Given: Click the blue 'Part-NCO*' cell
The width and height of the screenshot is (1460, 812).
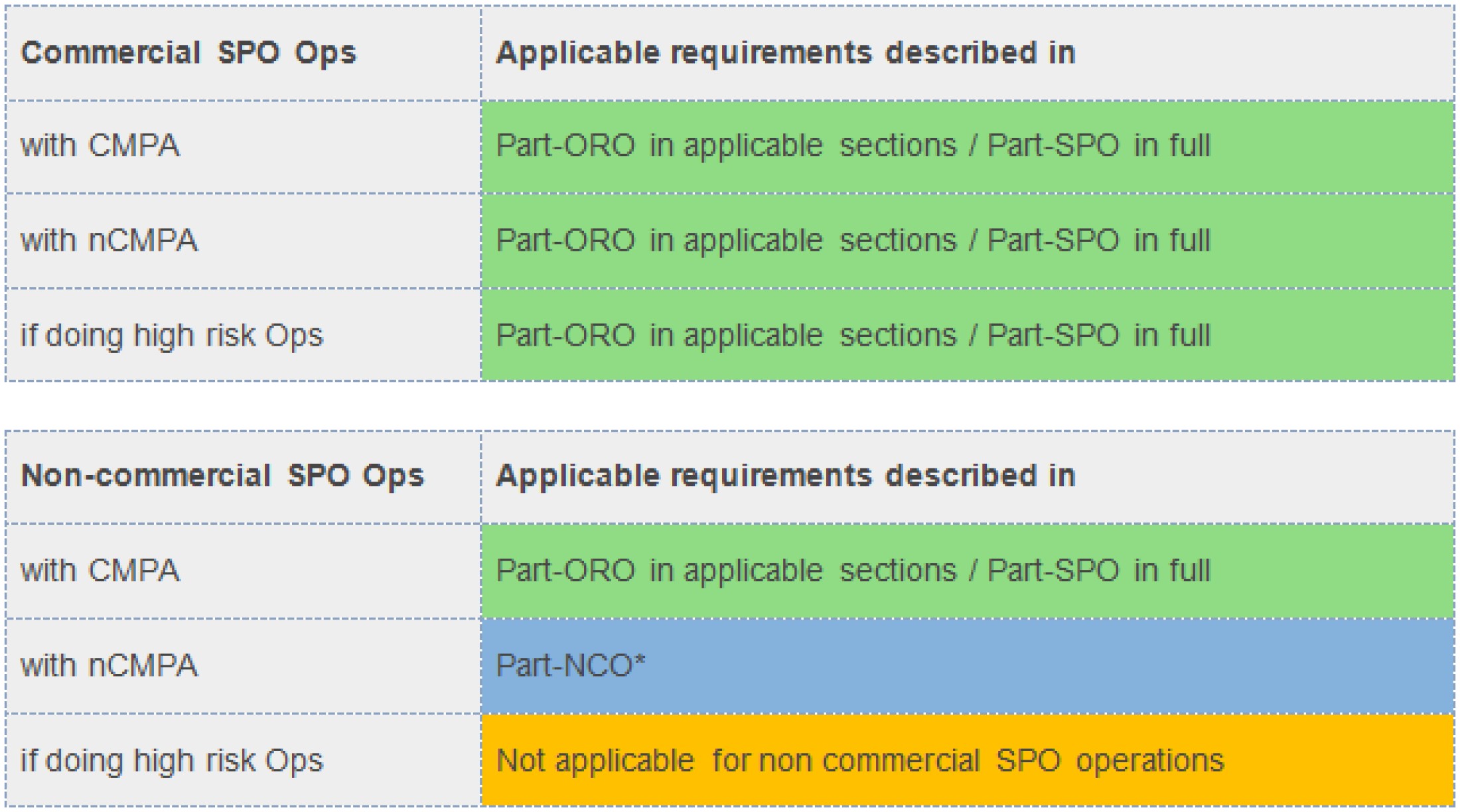Looking at the screenshot, I should click(968, 666).
